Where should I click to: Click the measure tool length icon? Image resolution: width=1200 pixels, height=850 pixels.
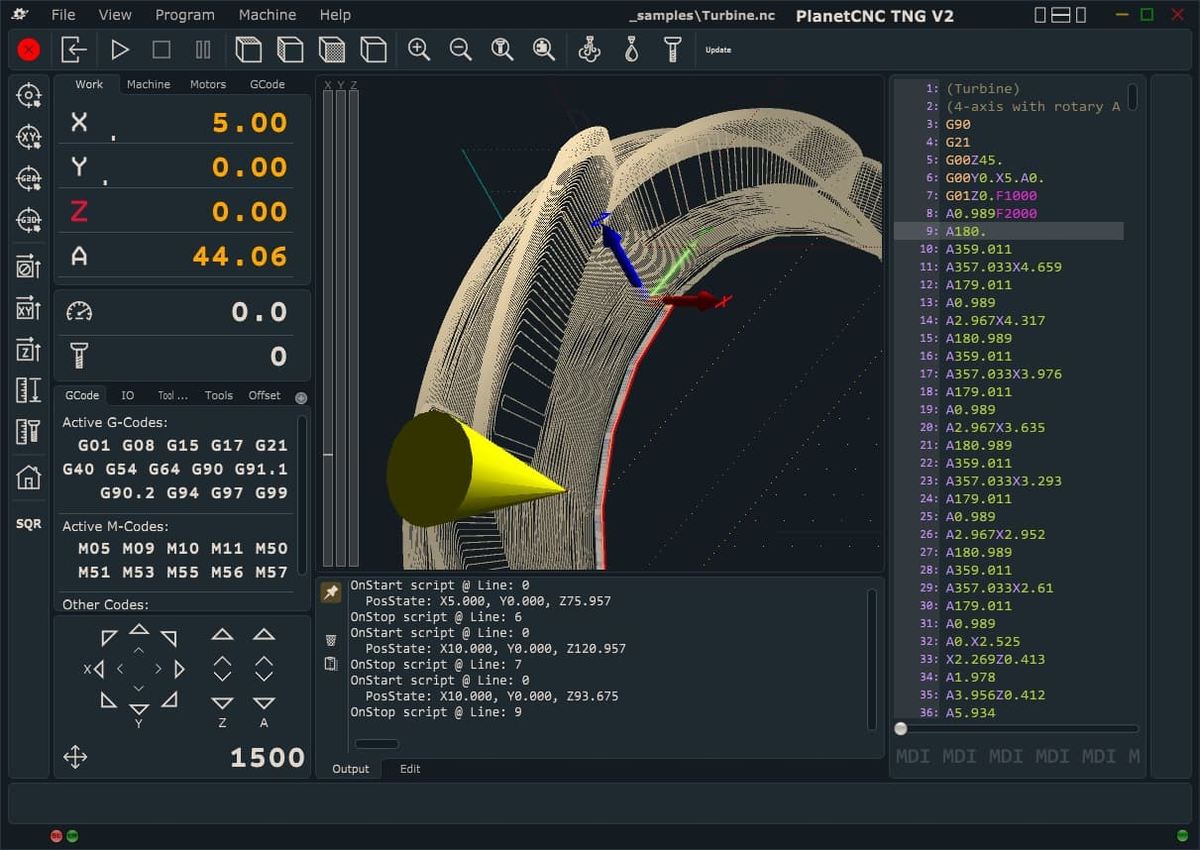(x=28, y=432)
